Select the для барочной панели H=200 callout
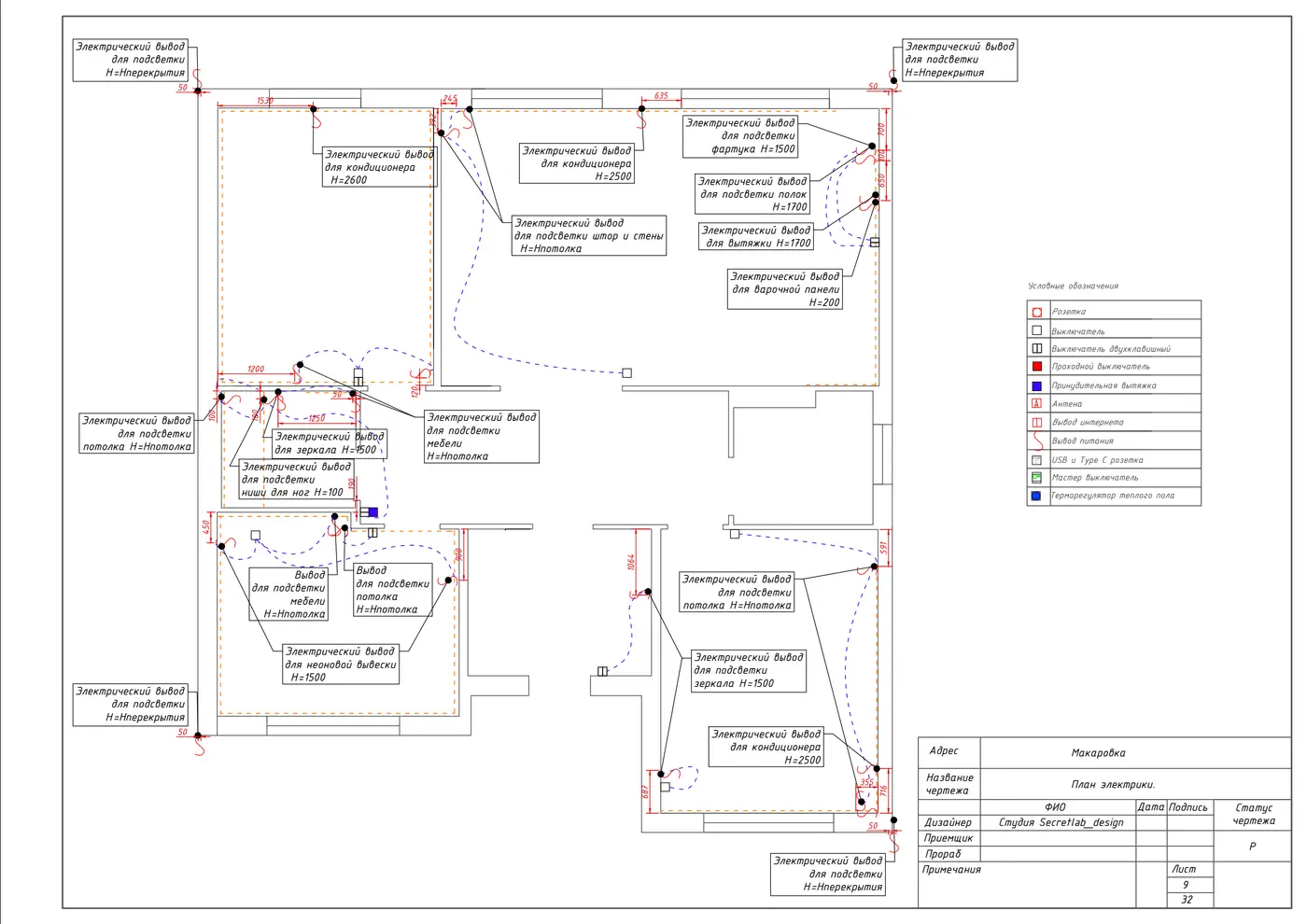 pyautogui.click(x=785, y=289)
